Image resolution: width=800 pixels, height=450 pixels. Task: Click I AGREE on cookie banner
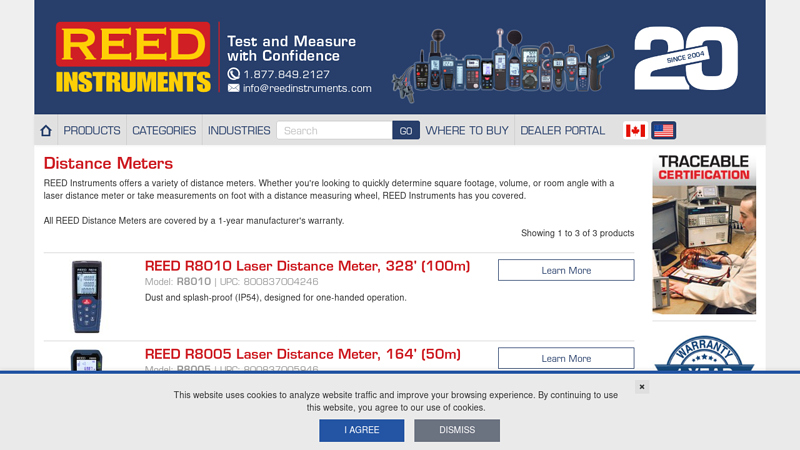[362, 430]
